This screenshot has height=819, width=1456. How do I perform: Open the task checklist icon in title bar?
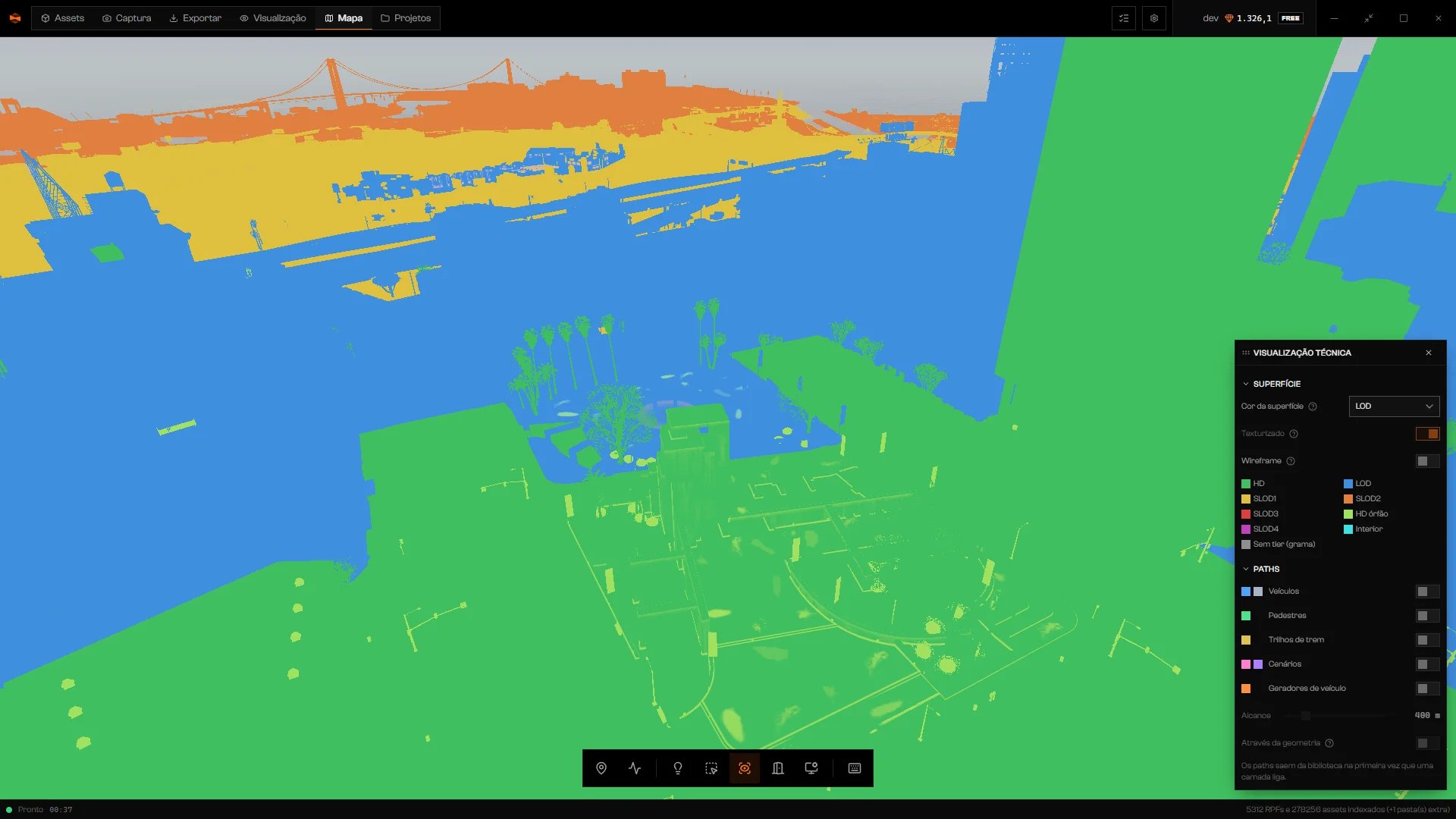click(1124, 18)
